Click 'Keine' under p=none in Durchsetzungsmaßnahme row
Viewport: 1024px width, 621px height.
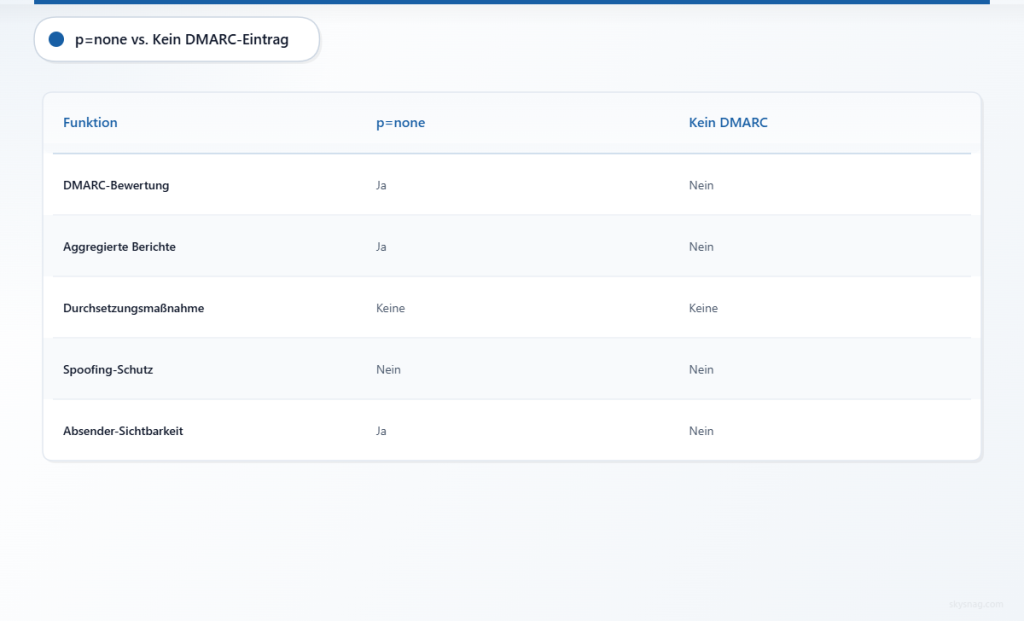pyautogui.click(x=391, y=308)
